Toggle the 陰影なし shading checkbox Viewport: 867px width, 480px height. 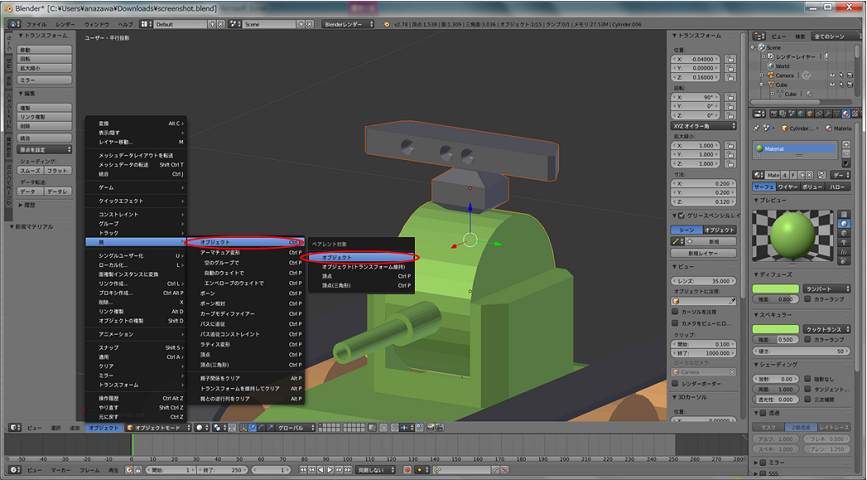pyautogui.click(x=807, y=379)
